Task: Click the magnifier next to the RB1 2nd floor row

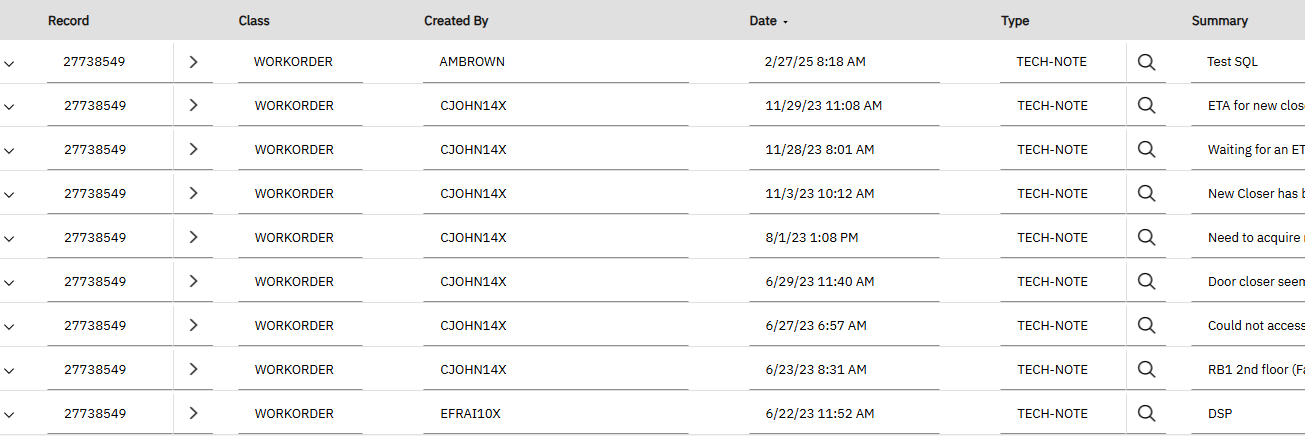Action: 1147,370
